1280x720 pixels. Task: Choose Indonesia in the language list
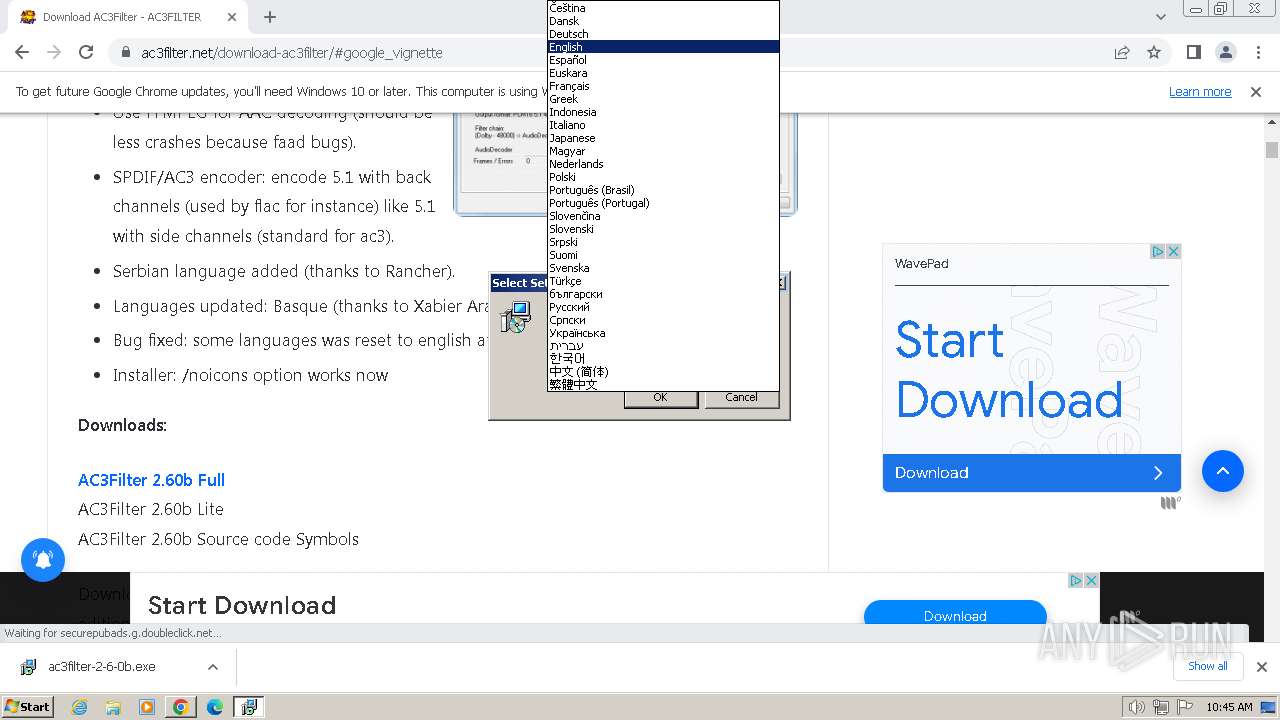(663, 112)
